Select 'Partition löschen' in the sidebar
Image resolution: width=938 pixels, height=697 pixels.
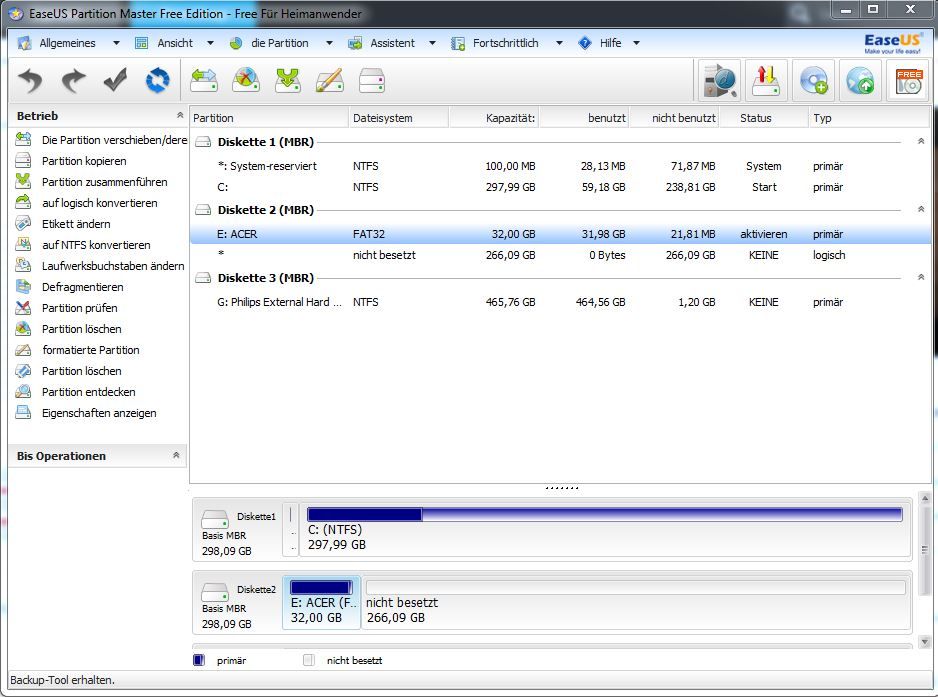tap(90, 329)
